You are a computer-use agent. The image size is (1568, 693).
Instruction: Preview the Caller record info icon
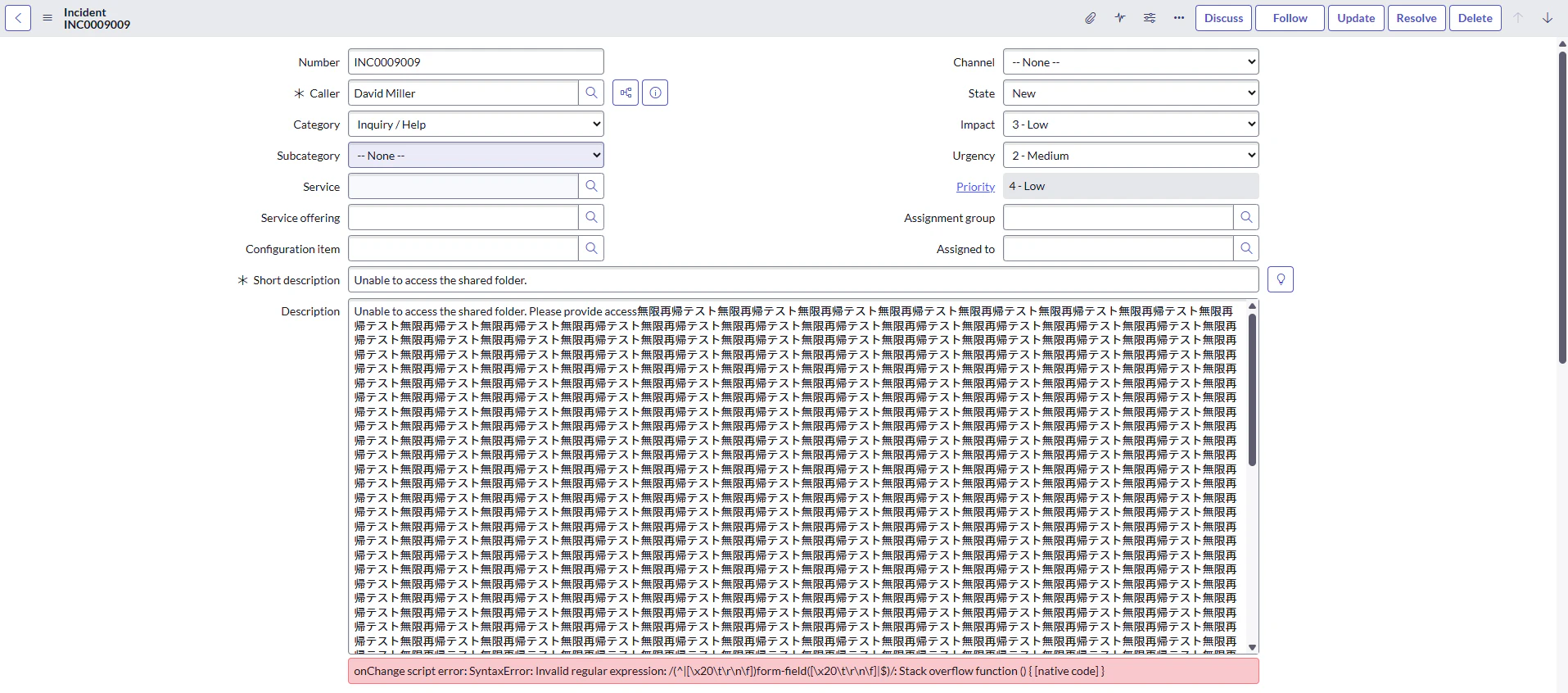655,93
